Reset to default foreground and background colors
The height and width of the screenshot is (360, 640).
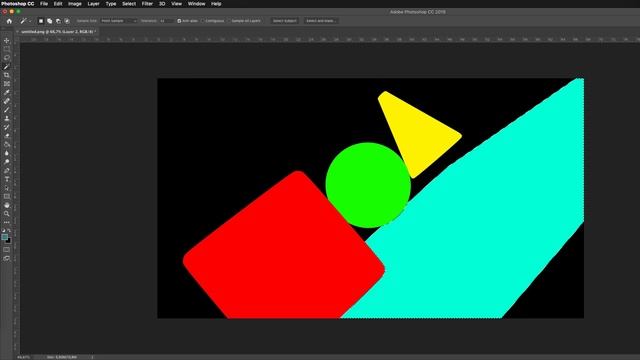click(x=4, y=231)
